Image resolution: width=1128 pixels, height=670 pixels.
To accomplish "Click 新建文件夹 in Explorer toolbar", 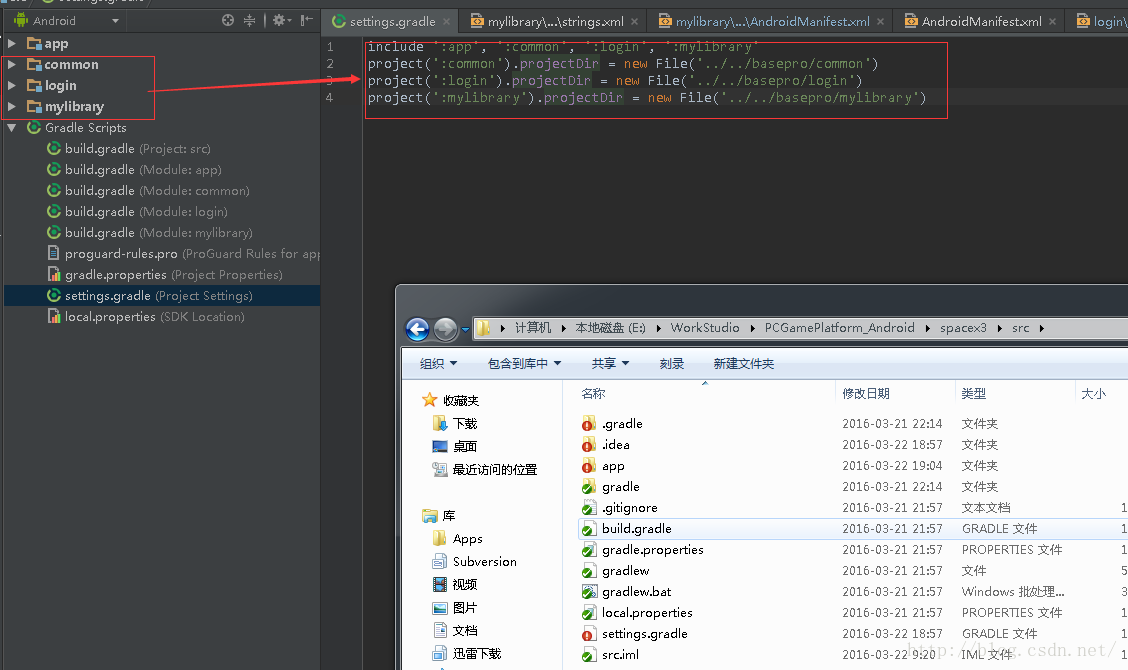I will [x=744, y=363].
